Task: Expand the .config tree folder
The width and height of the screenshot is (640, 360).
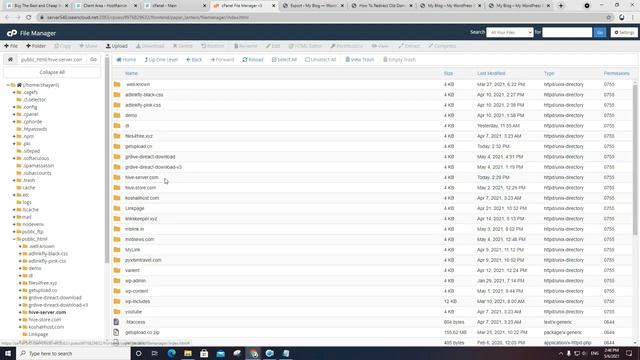Action: pos(14,107)
